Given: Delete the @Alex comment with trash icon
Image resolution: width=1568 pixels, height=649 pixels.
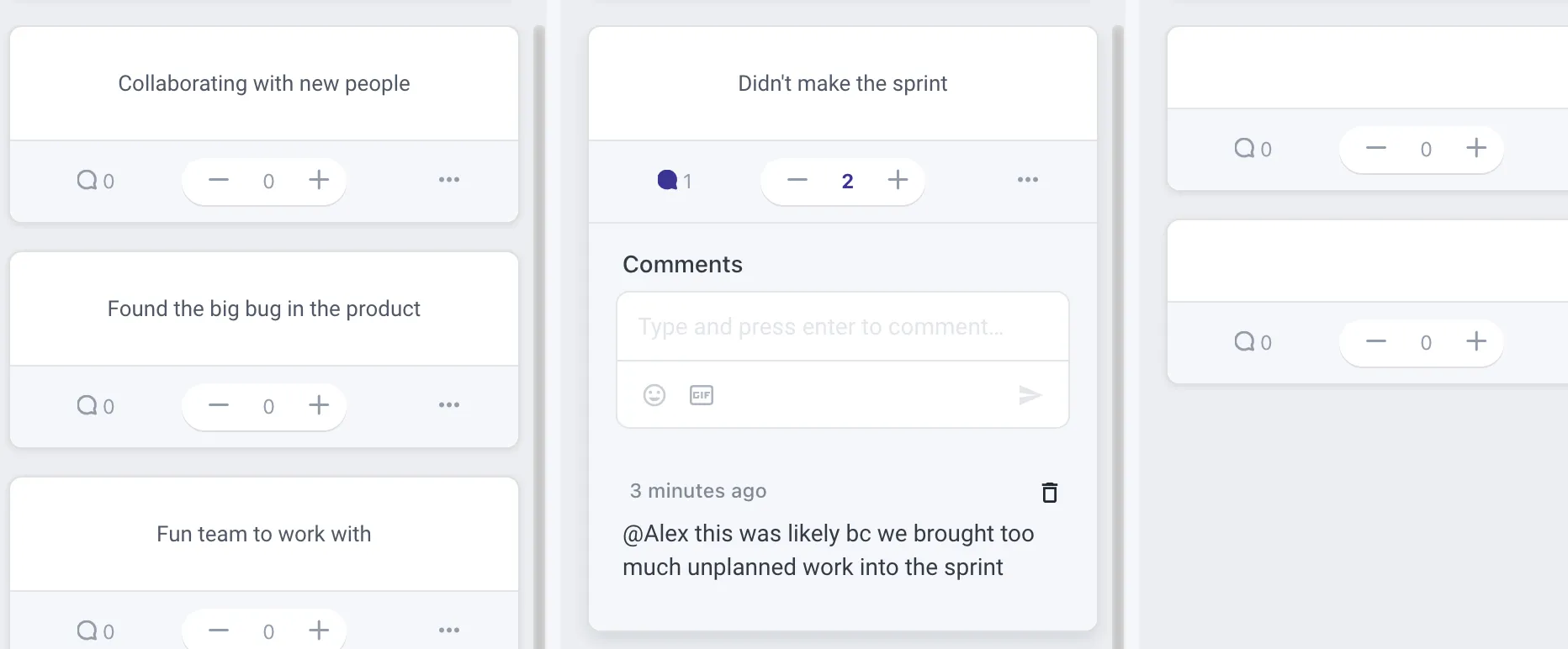Looking at the screenshot, I should click(x=1049, y=493).
